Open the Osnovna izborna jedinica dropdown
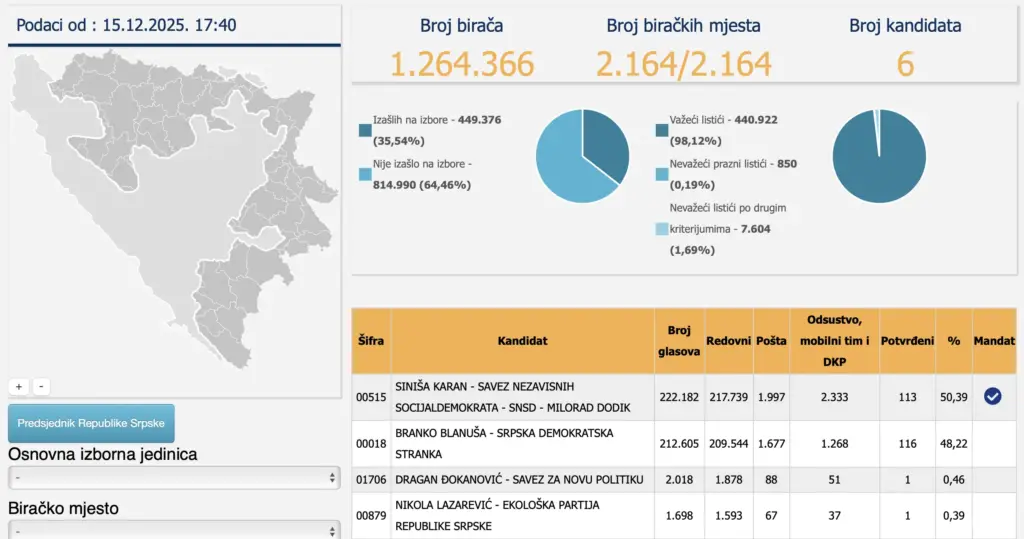 tap(174, 478)
